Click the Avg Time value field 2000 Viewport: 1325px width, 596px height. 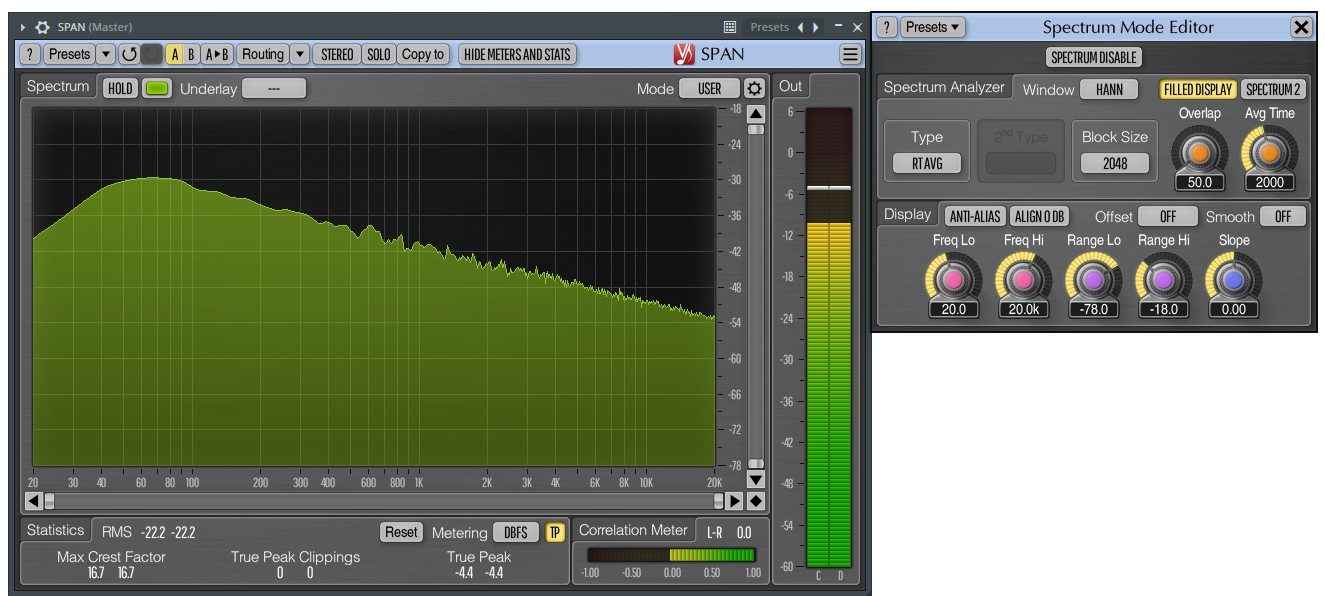point(1269,182)
